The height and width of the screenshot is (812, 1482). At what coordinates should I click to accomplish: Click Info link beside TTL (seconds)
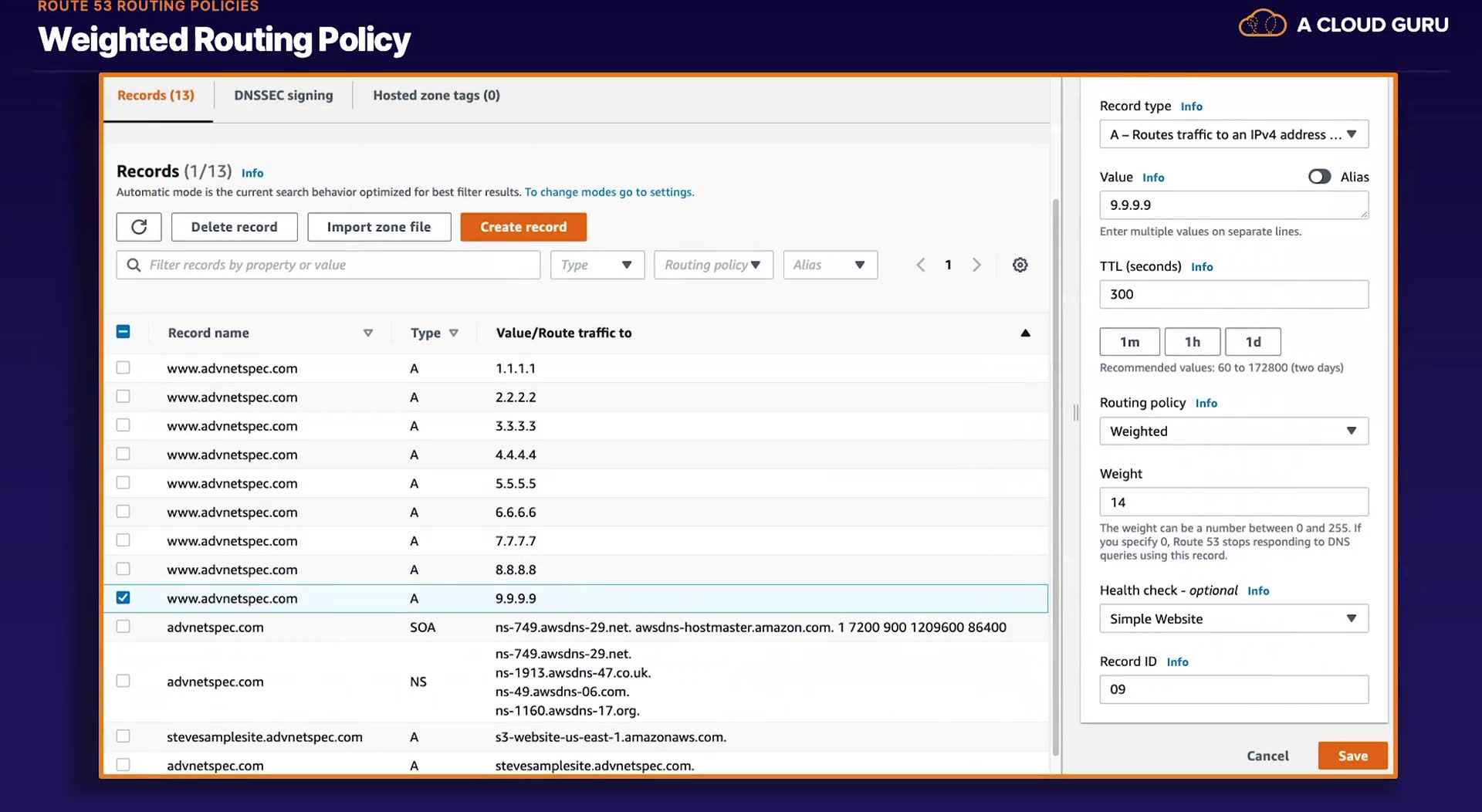[x=1202, y=267]
